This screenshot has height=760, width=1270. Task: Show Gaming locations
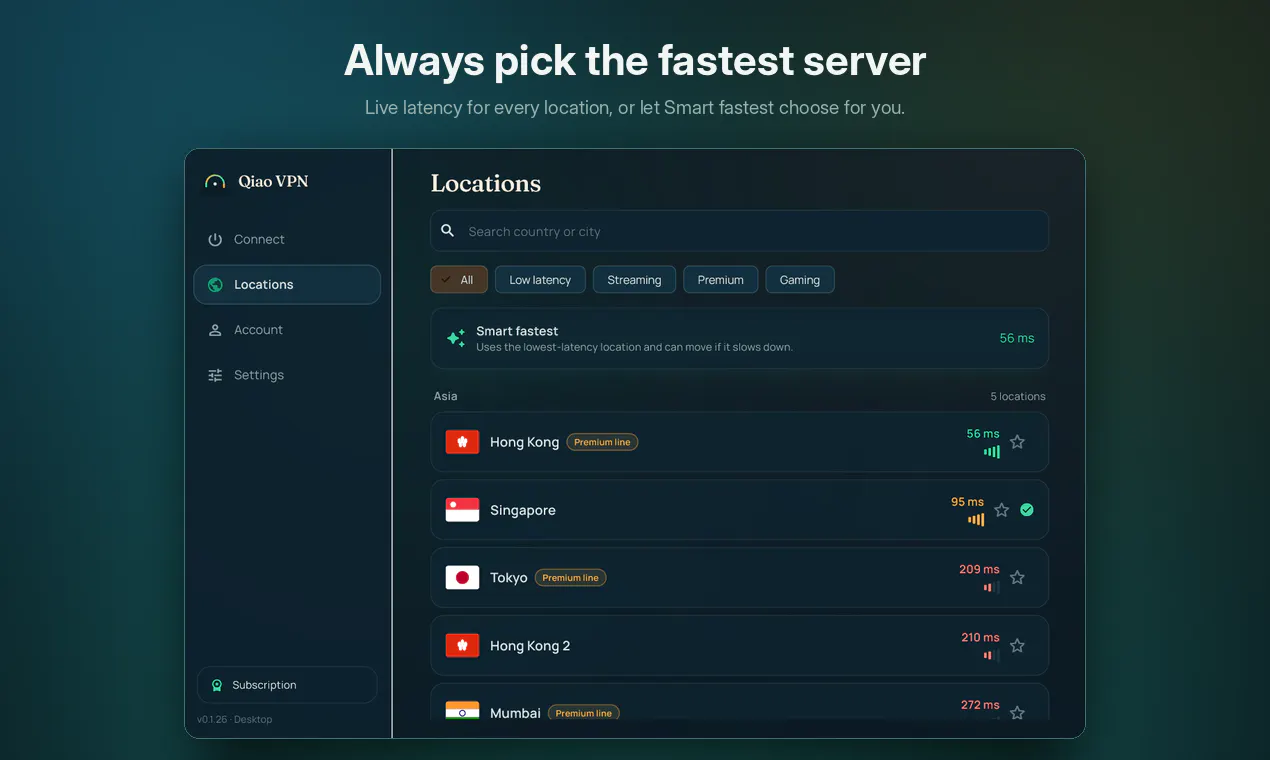point(800,280)
